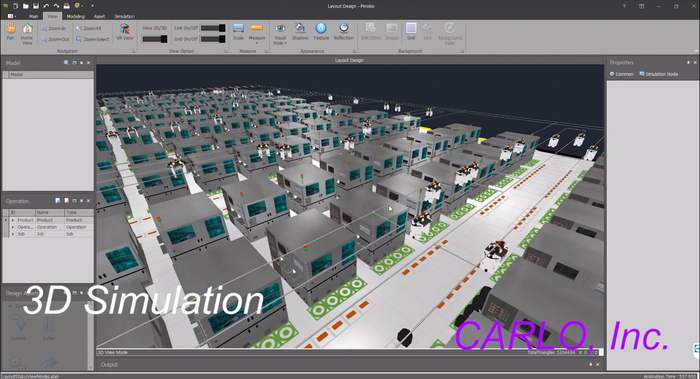Expand the Job row in Operation panel
700x379 pixels.
click(13, 234)
